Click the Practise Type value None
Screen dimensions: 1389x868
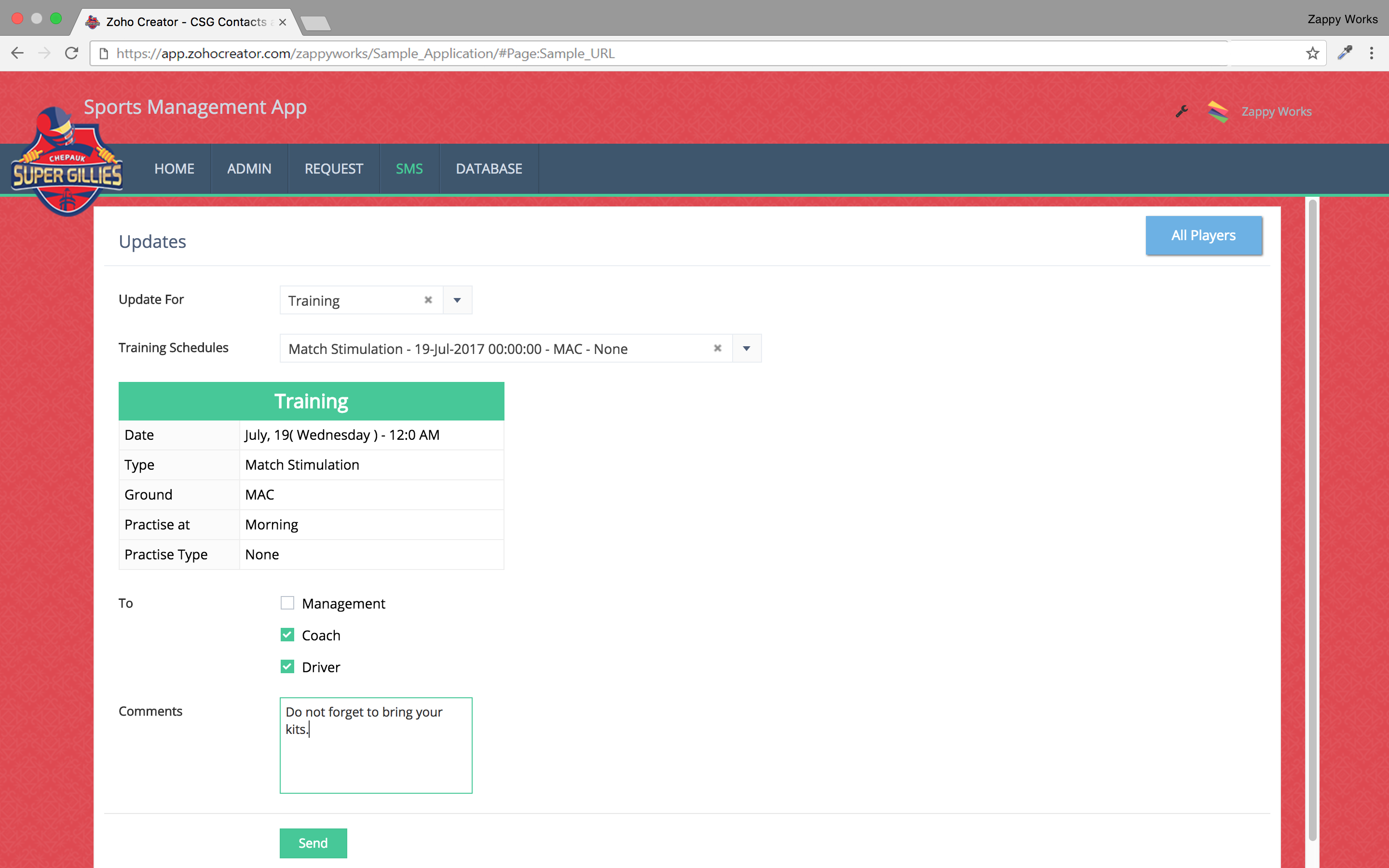(x=262, y=555)
